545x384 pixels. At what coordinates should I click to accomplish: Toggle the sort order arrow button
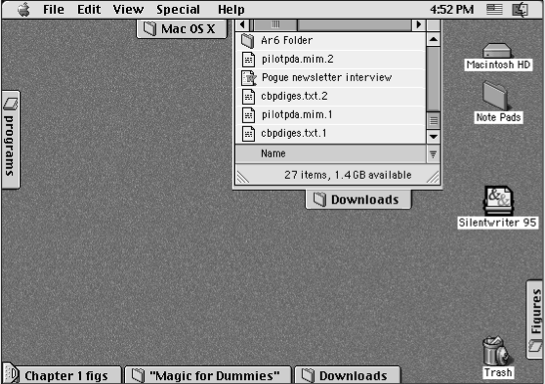click(433, 154)
